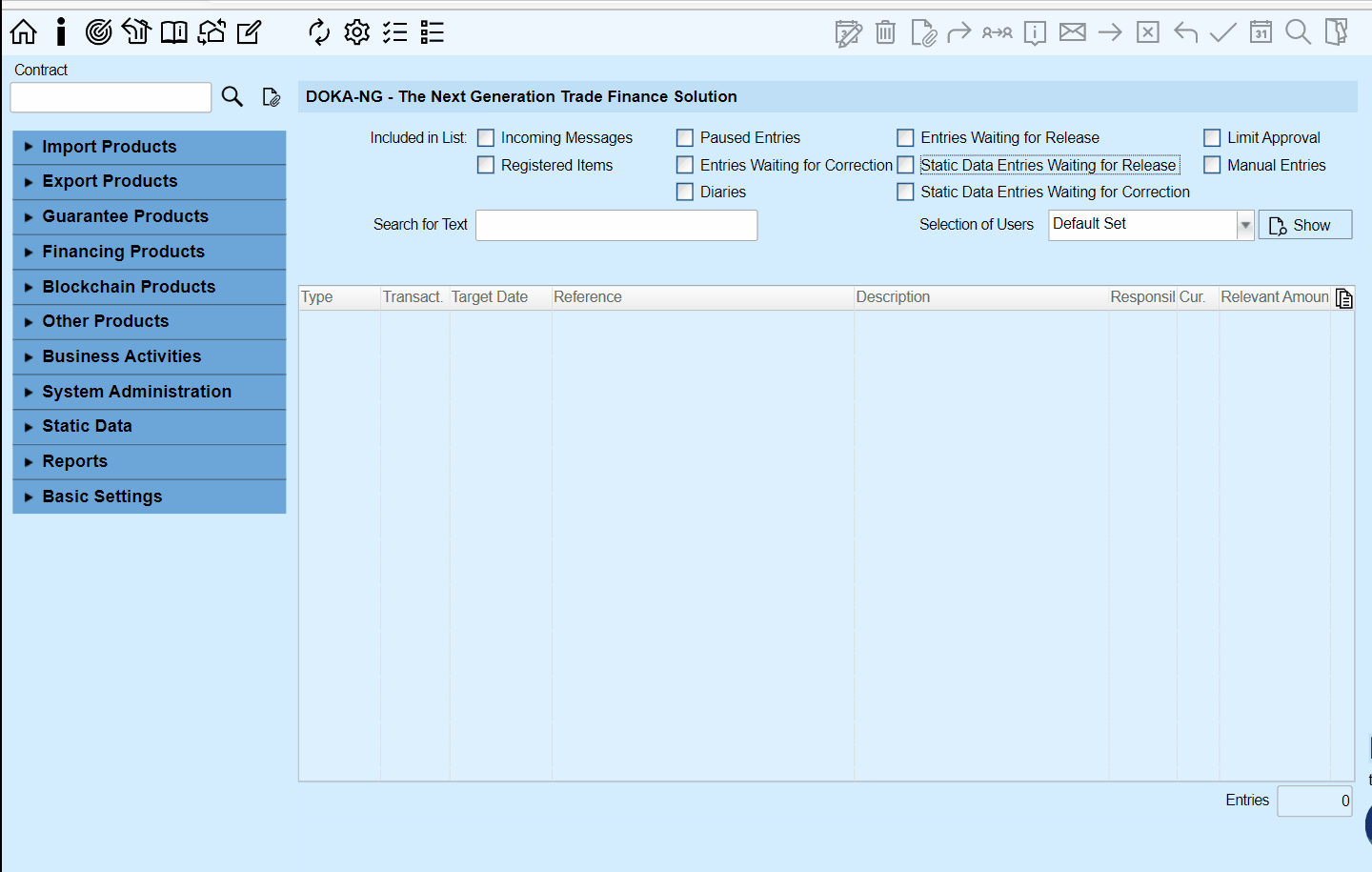The width and height of the screenshot is (1372, 872).
Task: Tick Entries Waiting for Correction checkbox
Action: point(685,165)
